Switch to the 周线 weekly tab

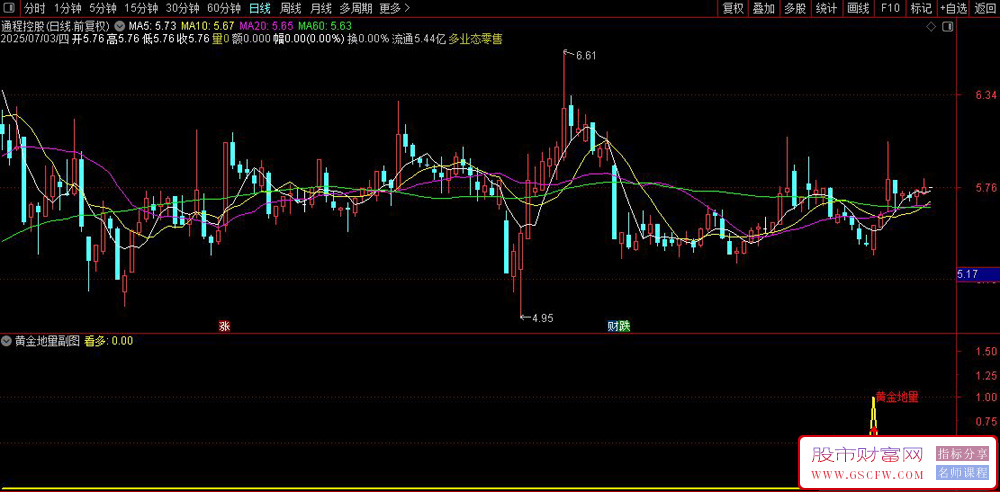point(290,8)
